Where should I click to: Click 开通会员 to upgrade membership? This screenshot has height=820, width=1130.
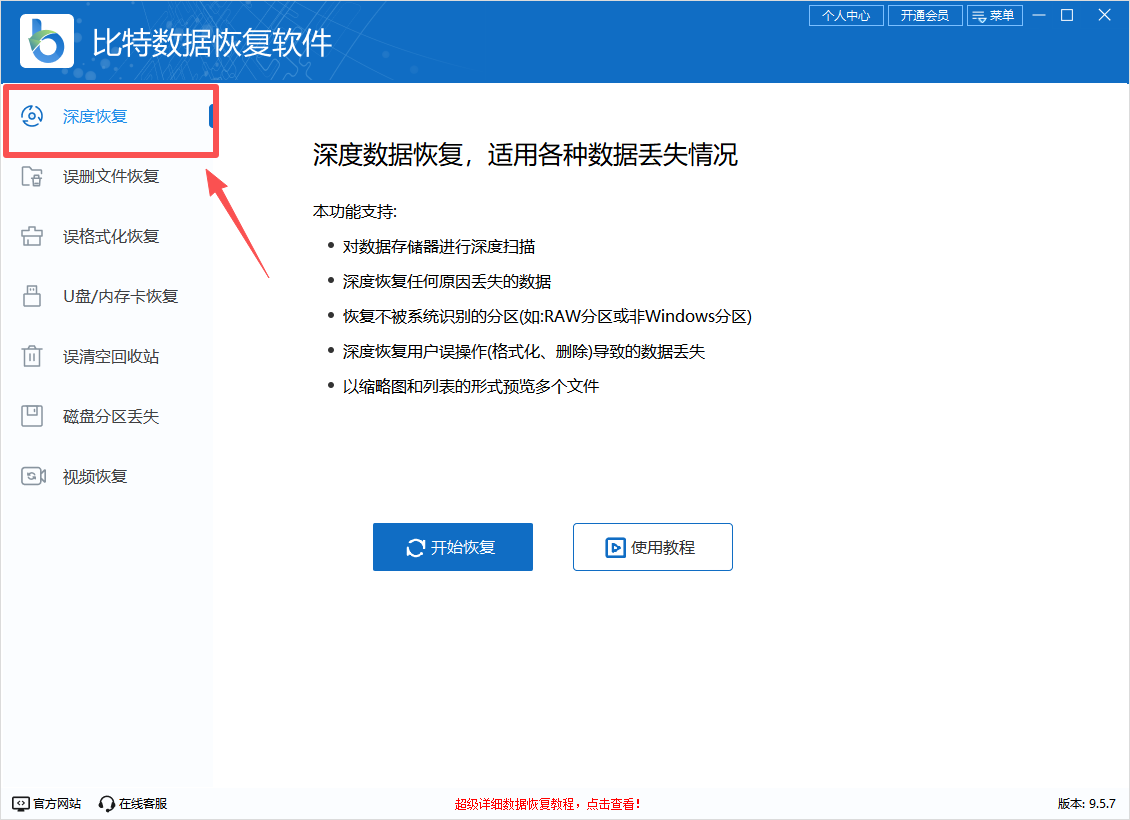(925, 15)
